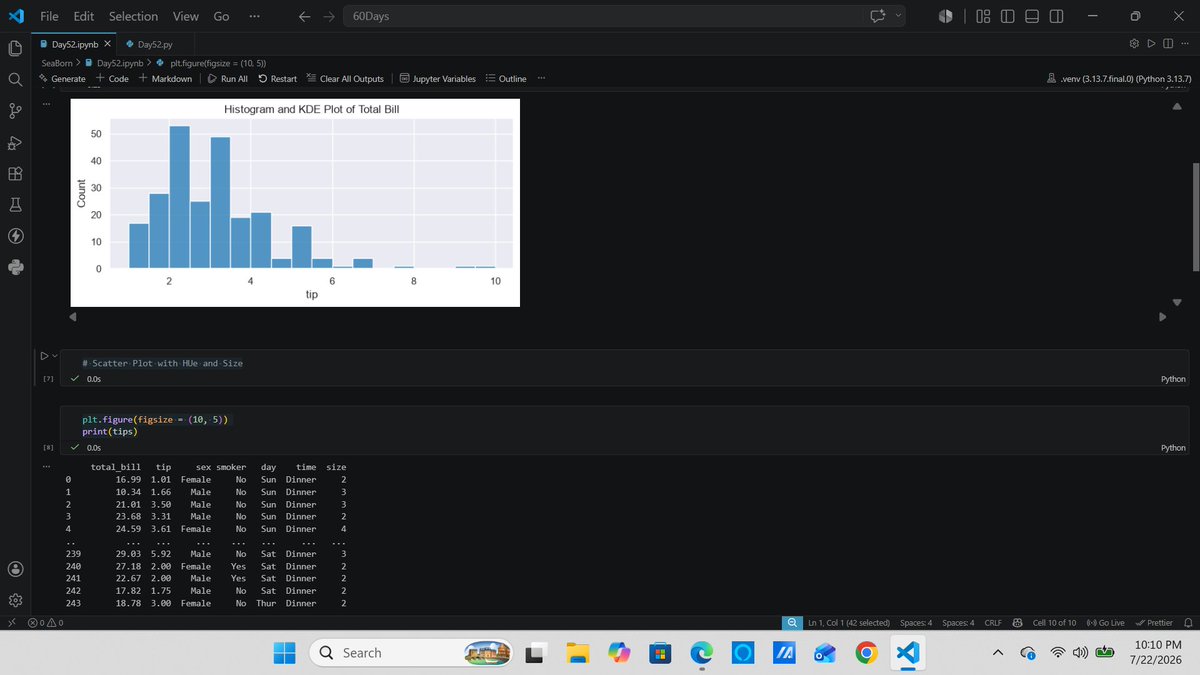This screenshot has width=1200, height=675.
Task: Open the Extensions view
Action: [x=15, y=173]
